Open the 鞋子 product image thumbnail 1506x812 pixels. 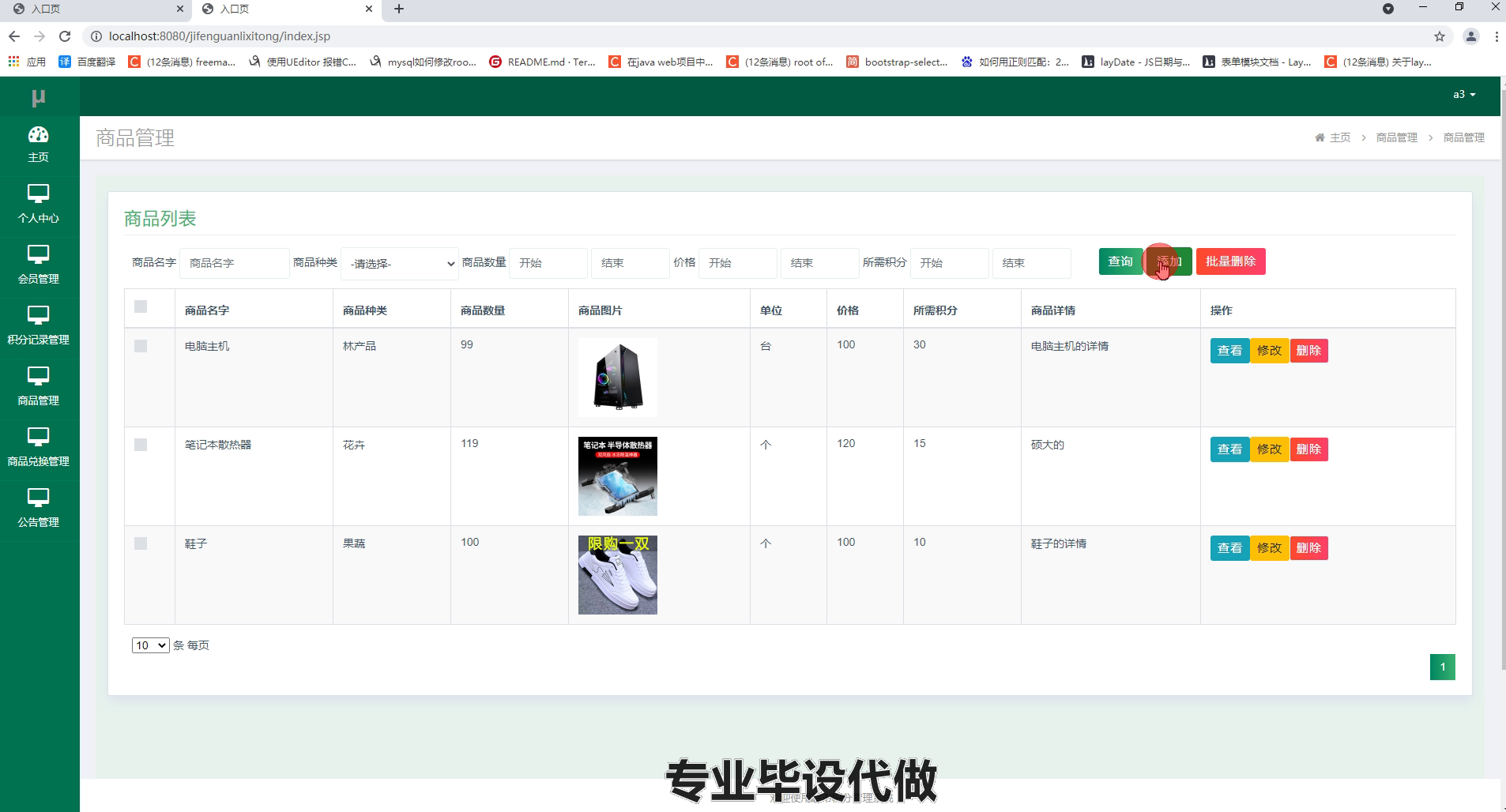click(x=618, y=575)
